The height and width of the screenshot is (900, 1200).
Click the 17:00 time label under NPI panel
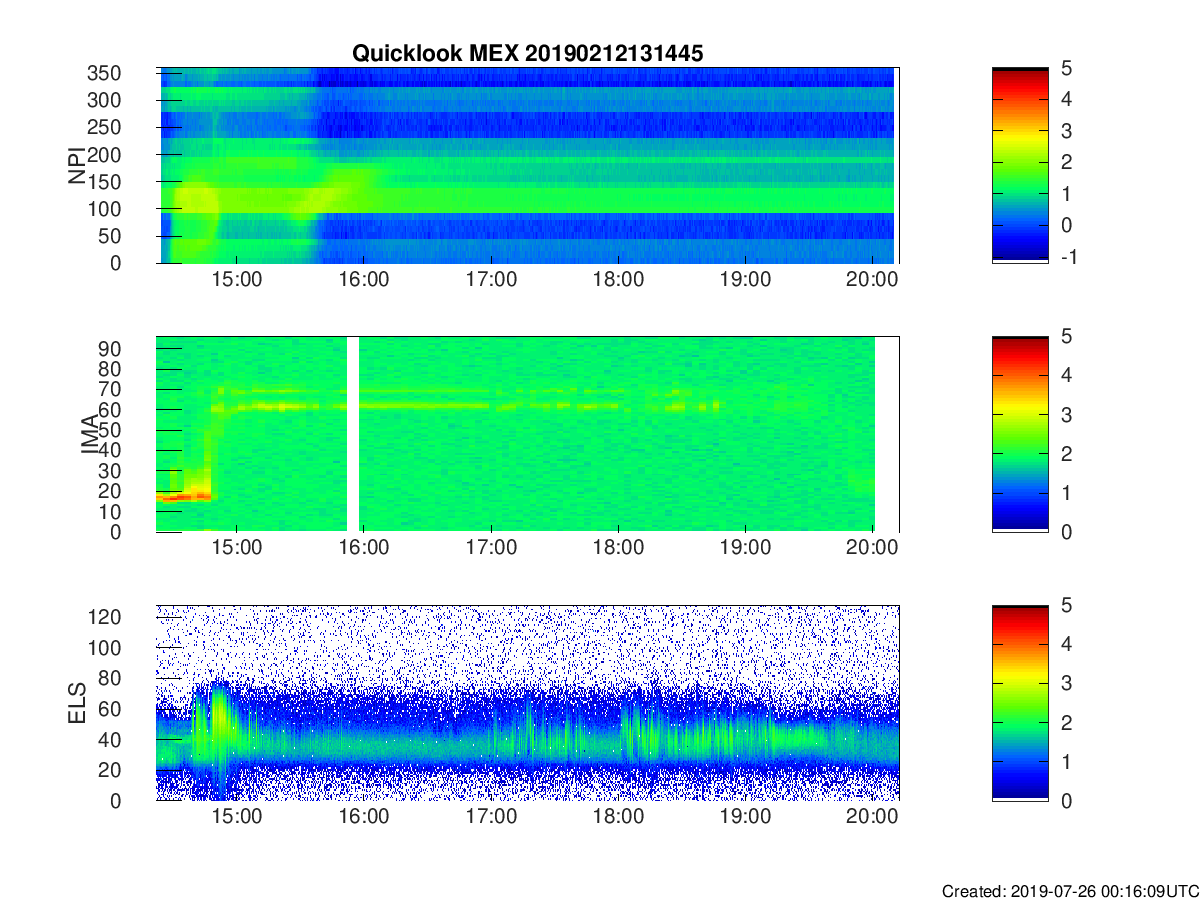pos(491,280)
